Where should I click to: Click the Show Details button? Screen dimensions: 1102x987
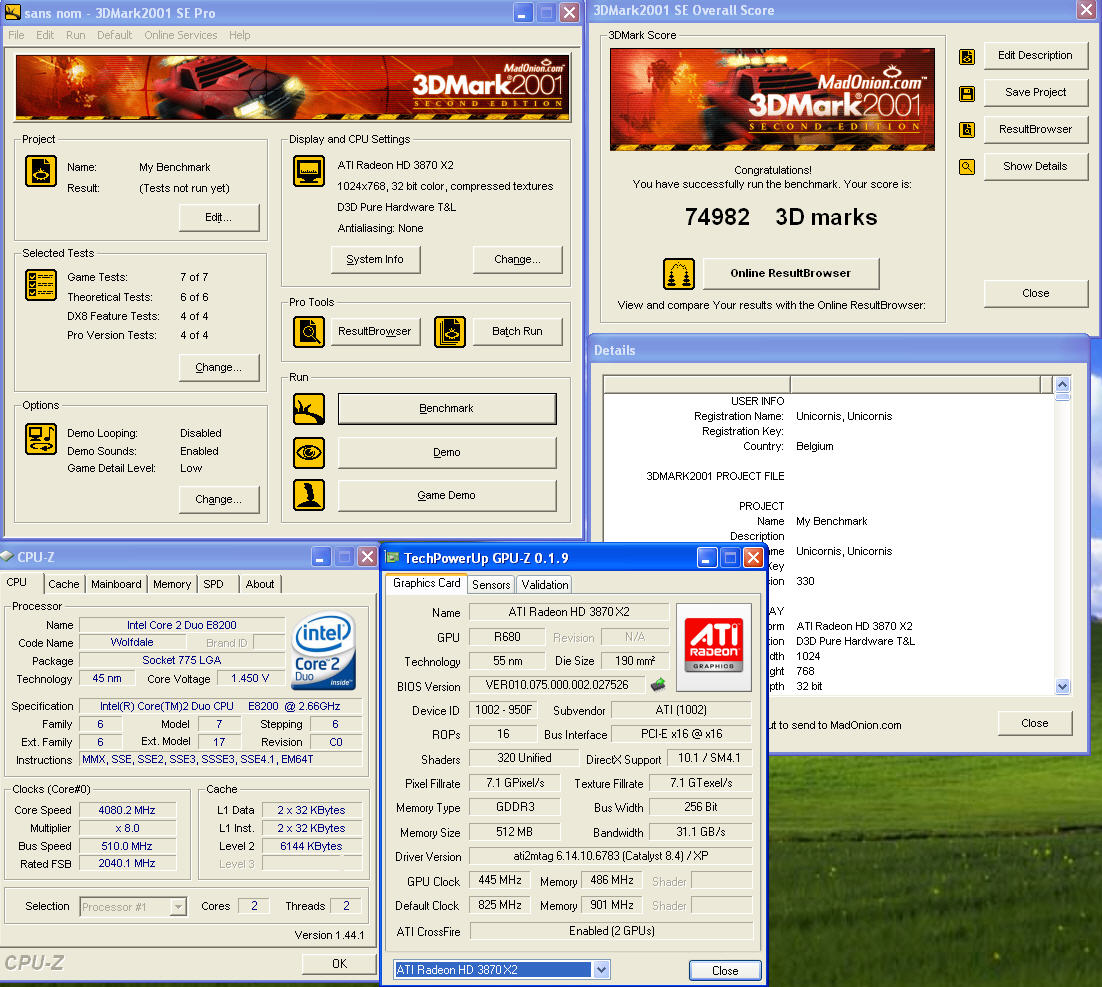pos(1035,167)
